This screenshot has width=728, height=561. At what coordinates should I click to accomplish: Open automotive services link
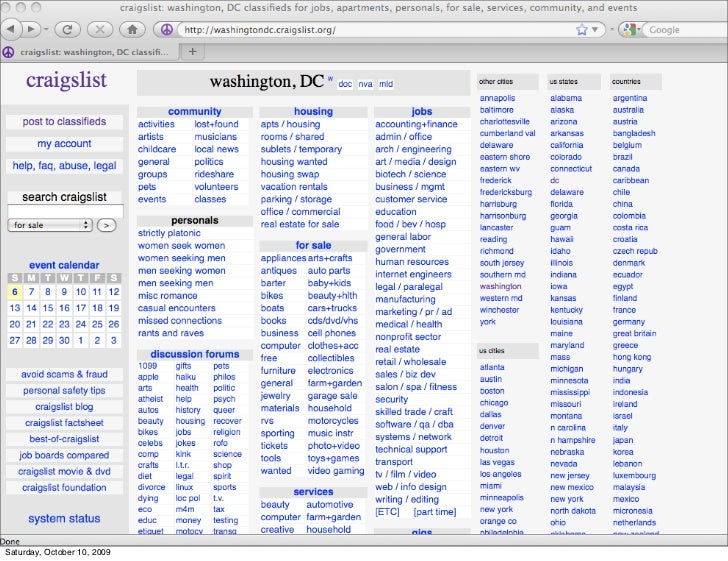coord(330,504)
